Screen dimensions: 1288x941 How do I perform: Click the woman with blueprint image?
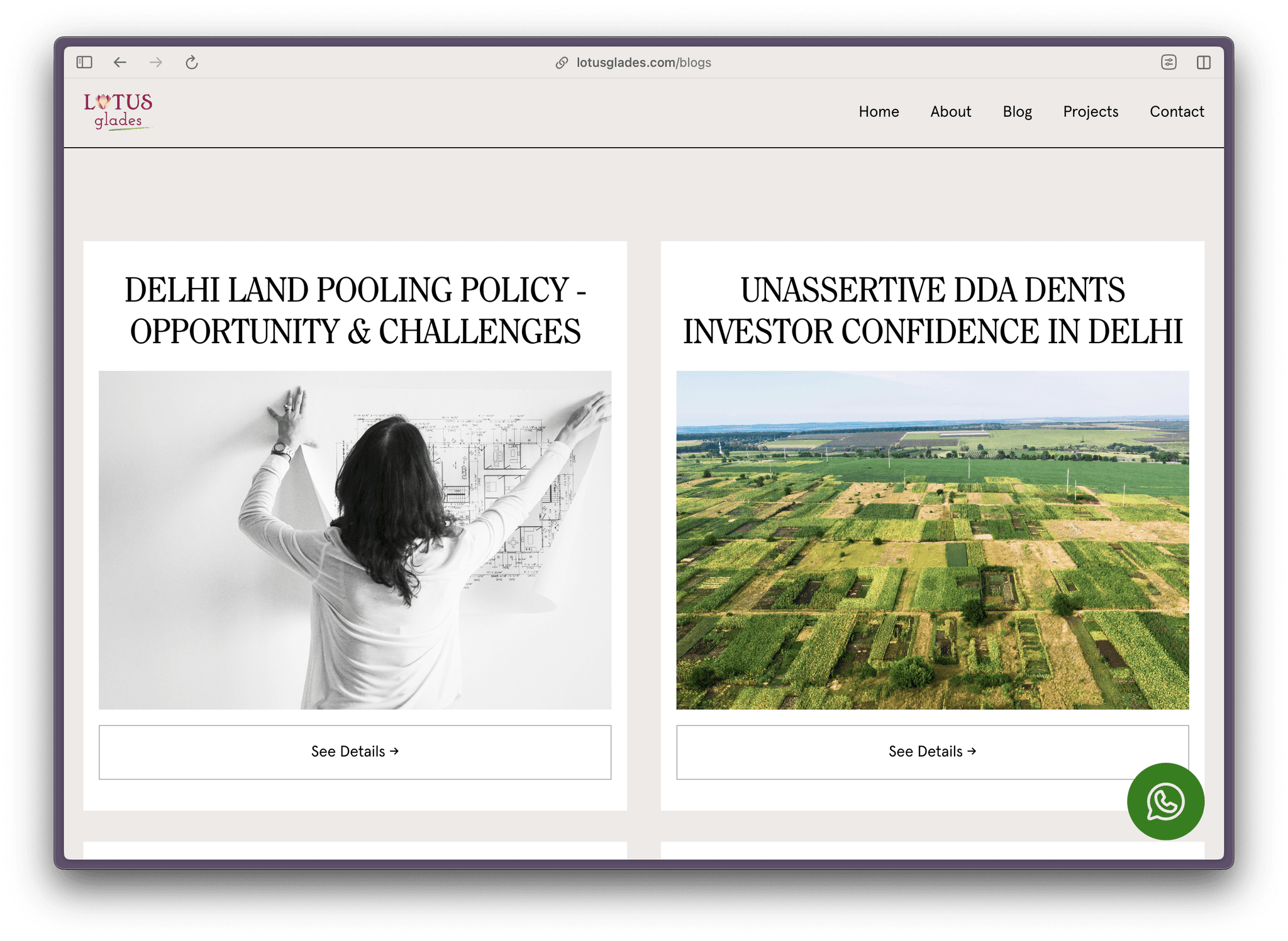355,540
